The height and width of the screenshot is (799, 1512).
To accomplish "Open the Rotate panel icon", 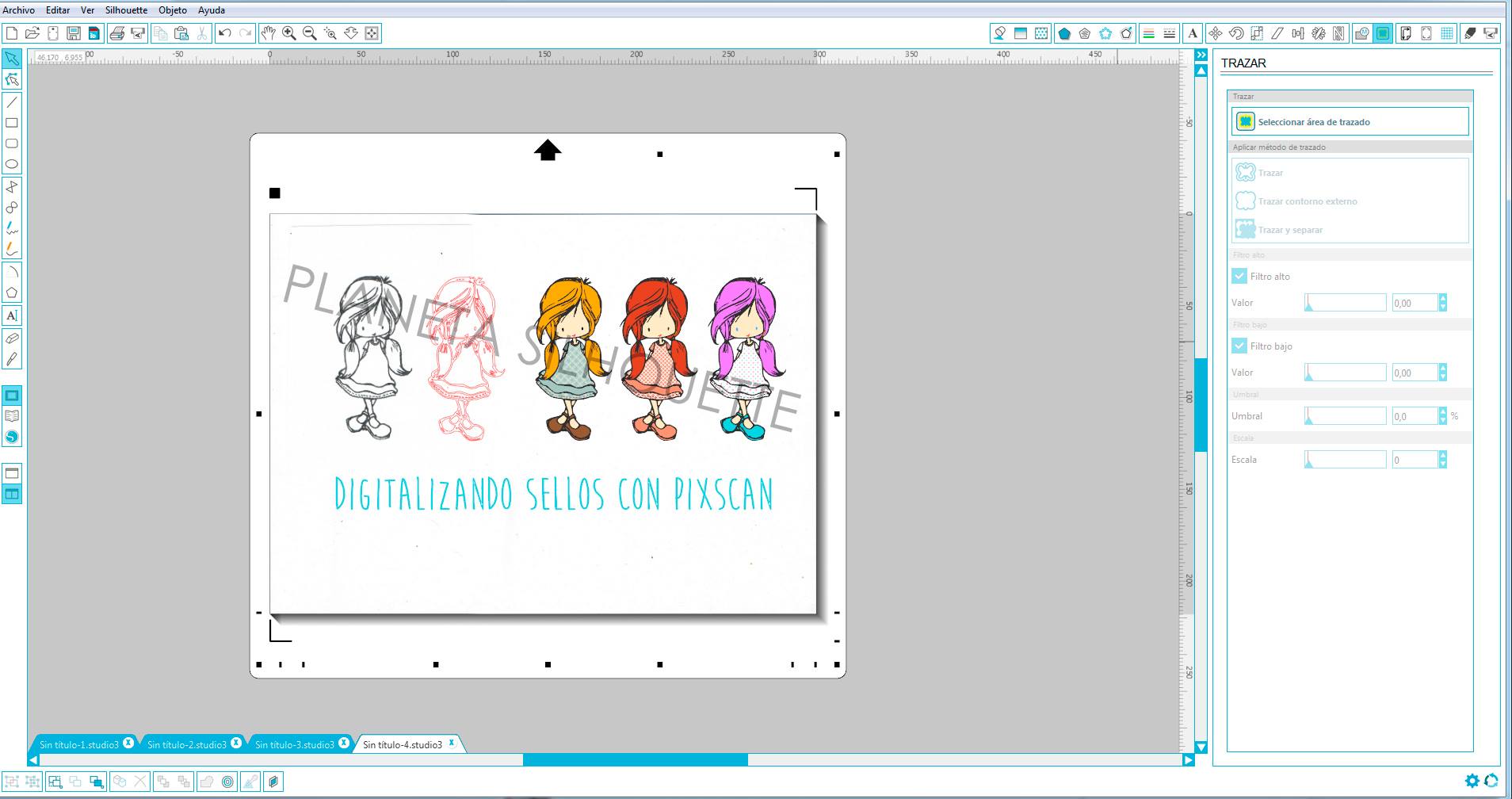I will (1236, 33).
